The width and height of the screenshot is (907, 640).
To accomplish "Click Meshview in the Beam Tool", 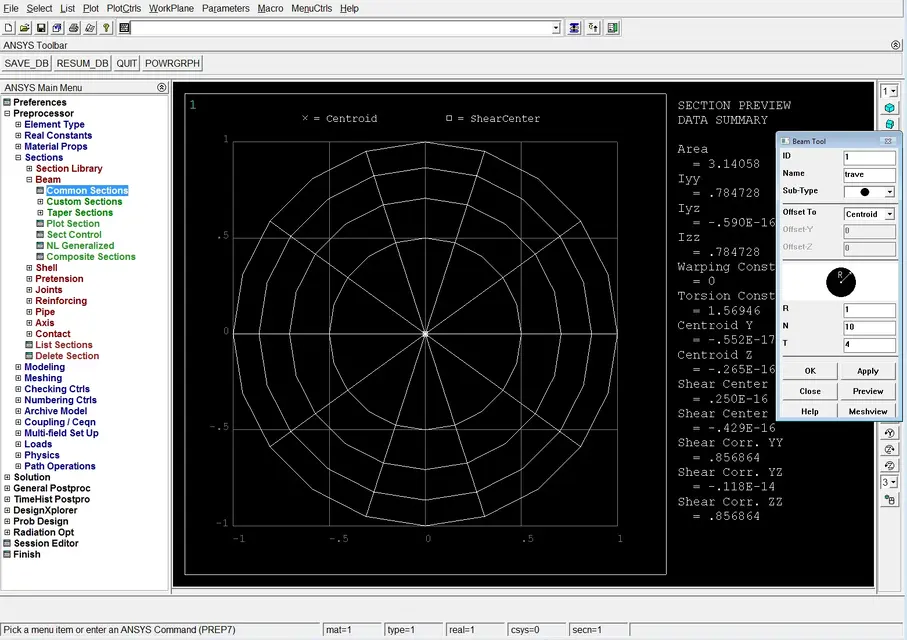I will click(x=868, y=411).
